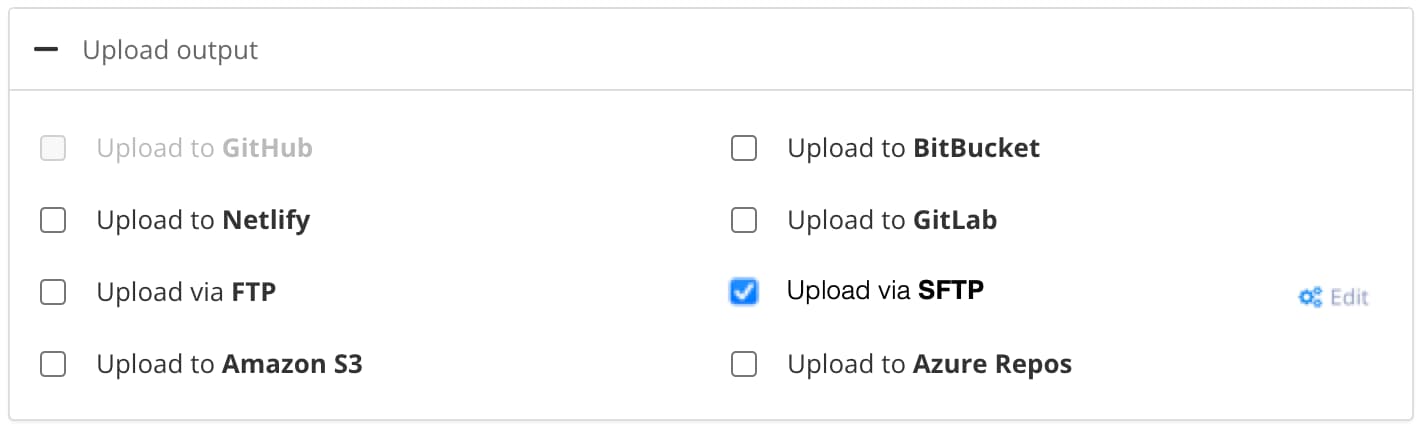Click the "Upload to Netlify" label text
1424x430 pixels.
pos(203,220)
